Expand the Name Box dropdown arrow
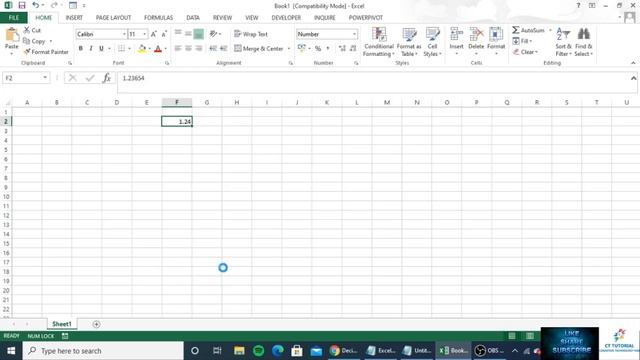Viewport: 640px width, 360px height. click(x=45, y=78)
